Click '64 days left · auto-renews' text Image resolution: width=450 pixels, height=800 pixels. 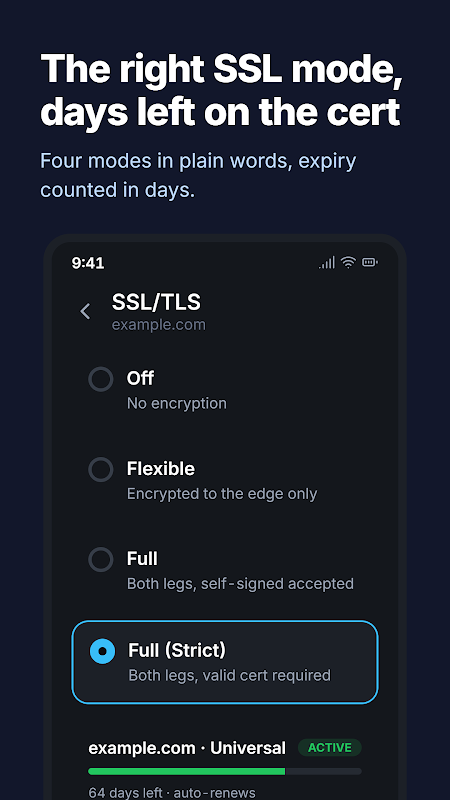point(172,792)
